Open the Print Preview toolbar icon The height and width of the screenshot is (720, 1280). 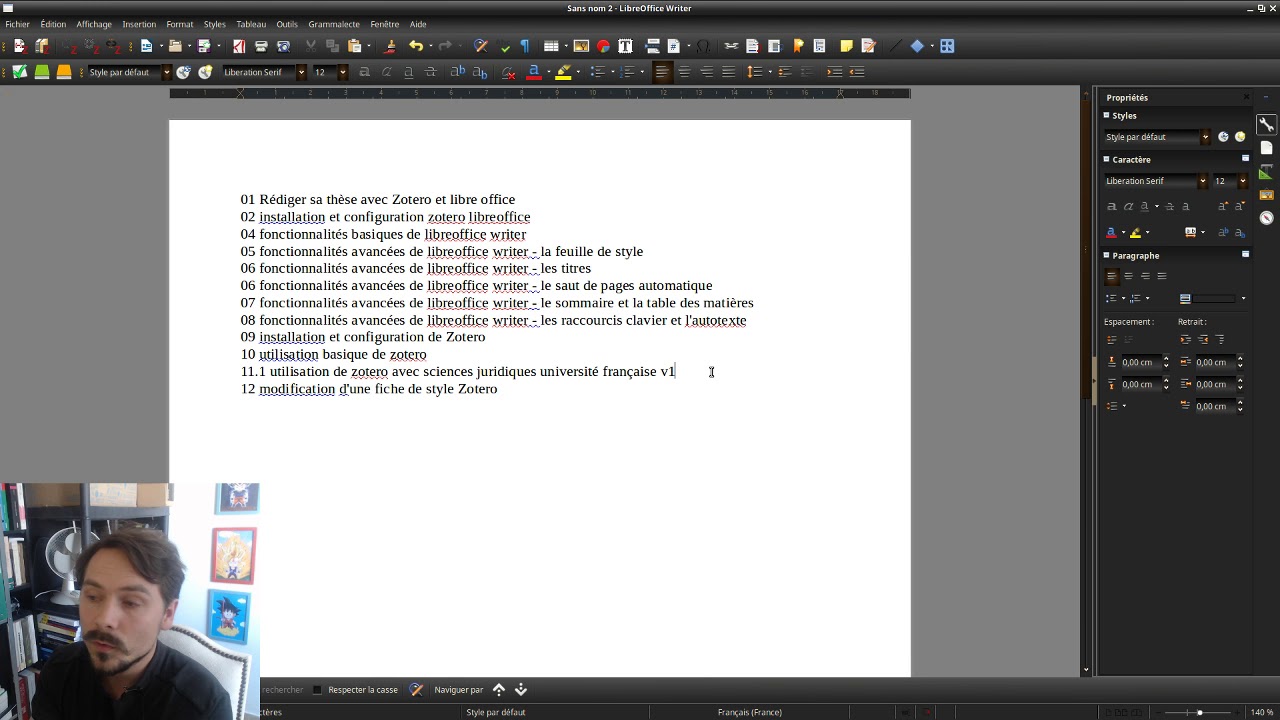[x=283, y=46]
